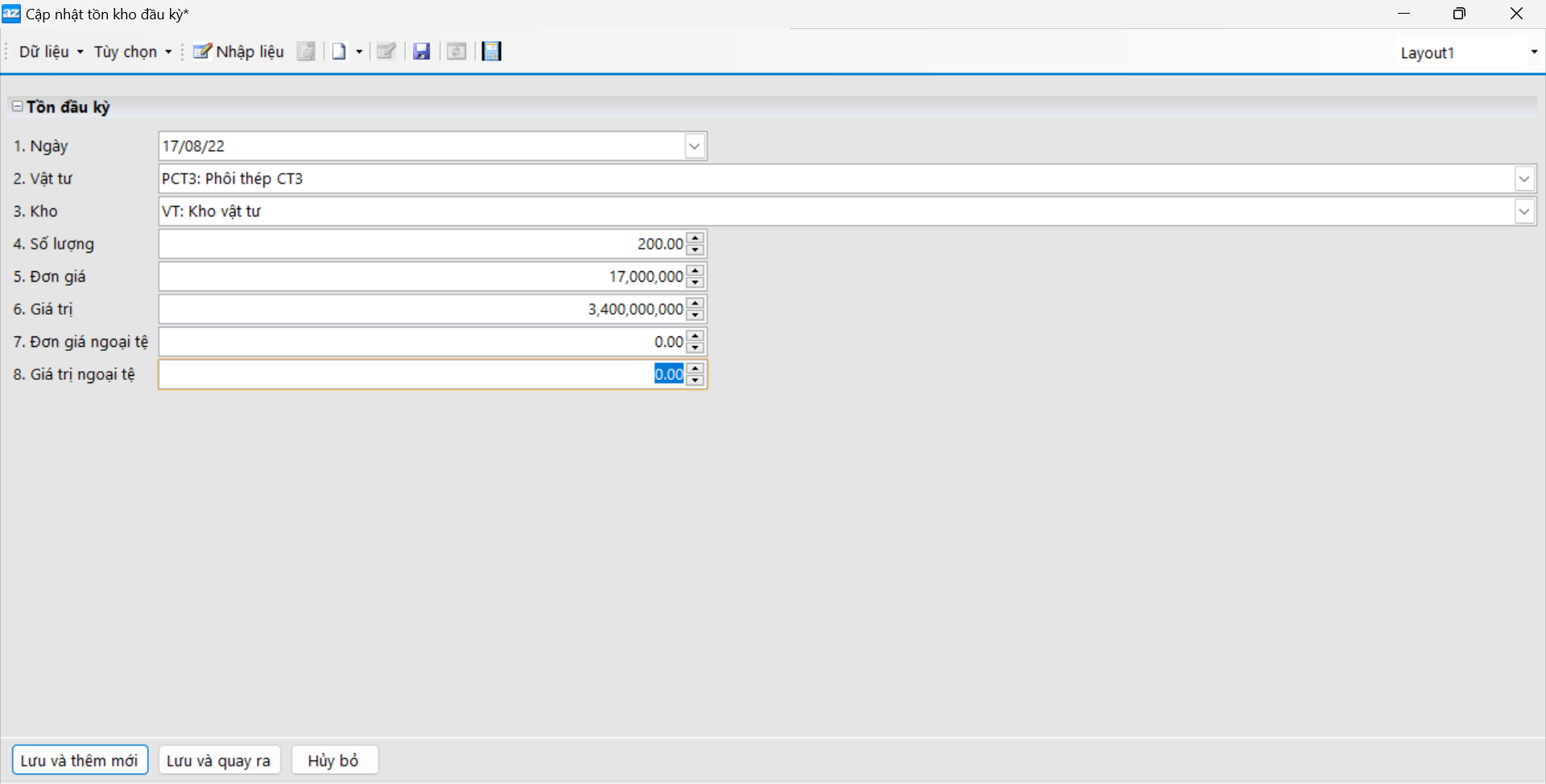Open the Dữ liệu menu
The width and height of the screenshot is (1546, 784).
click(x=51, y=52)
